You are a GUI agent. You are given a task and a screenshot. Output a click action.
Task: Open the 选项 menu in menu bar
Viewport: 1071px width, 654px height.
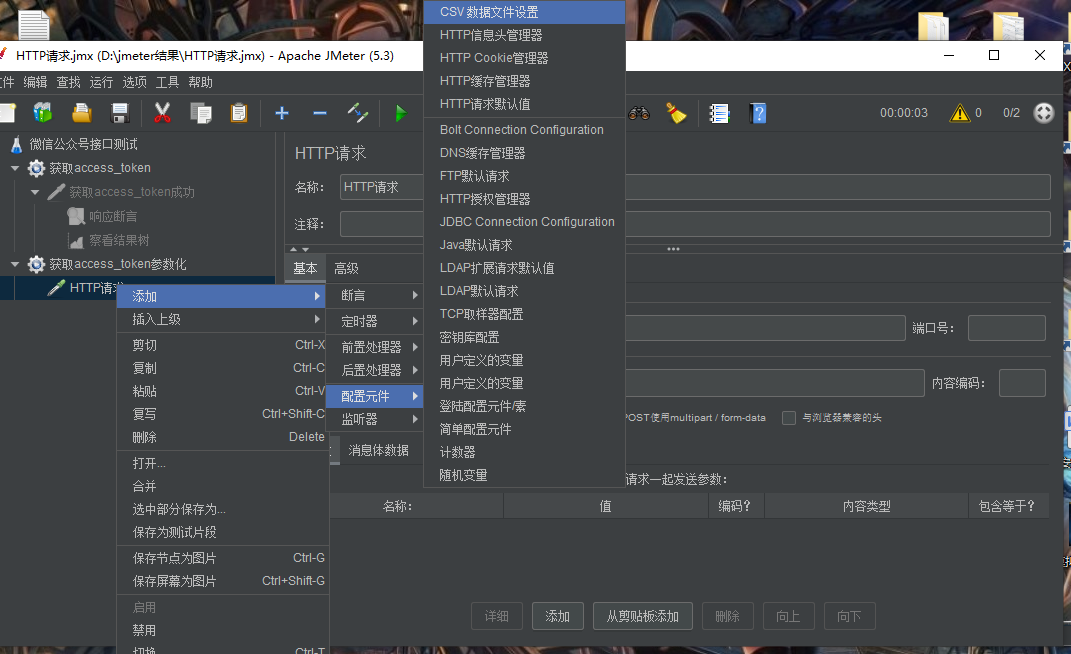[x=135, y=83]
